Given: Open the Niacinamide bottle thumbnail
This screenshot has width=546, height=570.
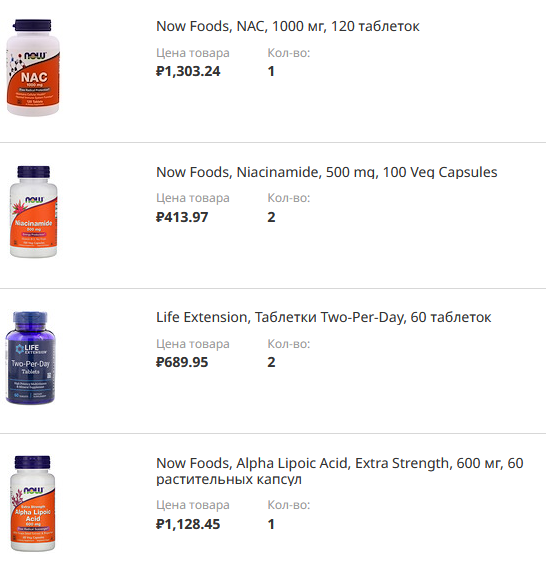Looking at the screenshot, I should (33, 212).
